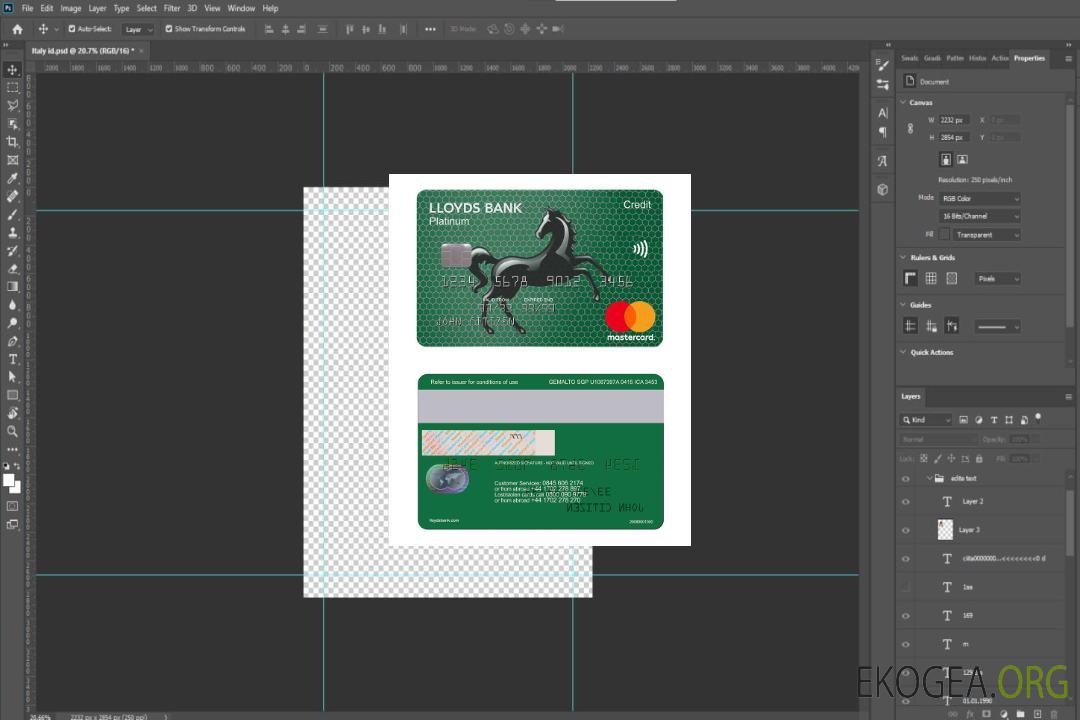Collapse the Canvas section

(904, 102)
